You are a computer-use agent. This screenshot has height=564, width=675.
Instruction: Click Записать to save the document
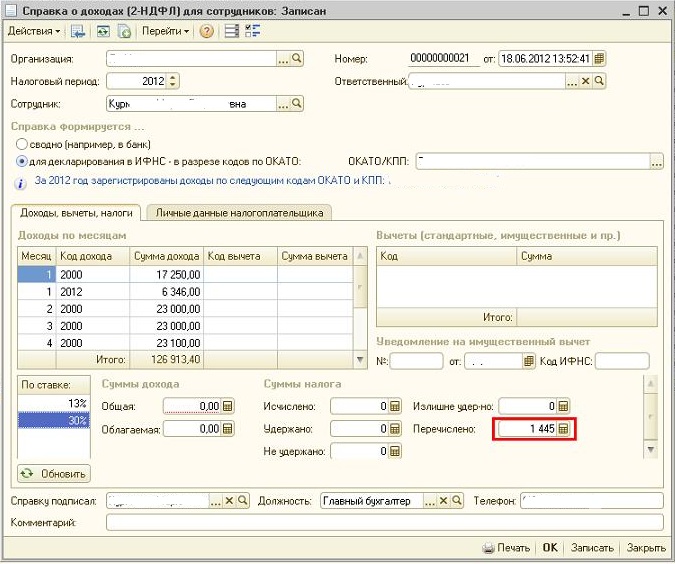click(x=591, y=548)
